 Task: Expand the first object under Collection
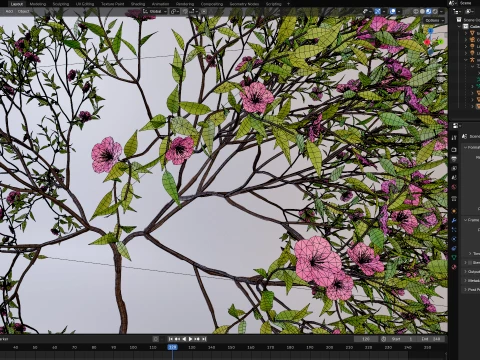[x=466, y=33]
